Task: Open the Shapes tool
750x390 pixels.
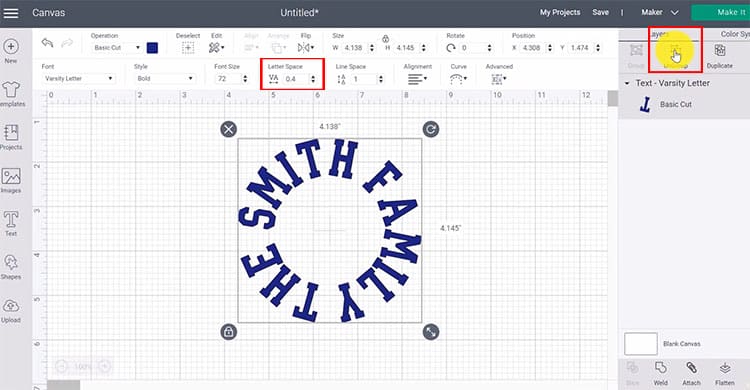Action: coord(11,267)
